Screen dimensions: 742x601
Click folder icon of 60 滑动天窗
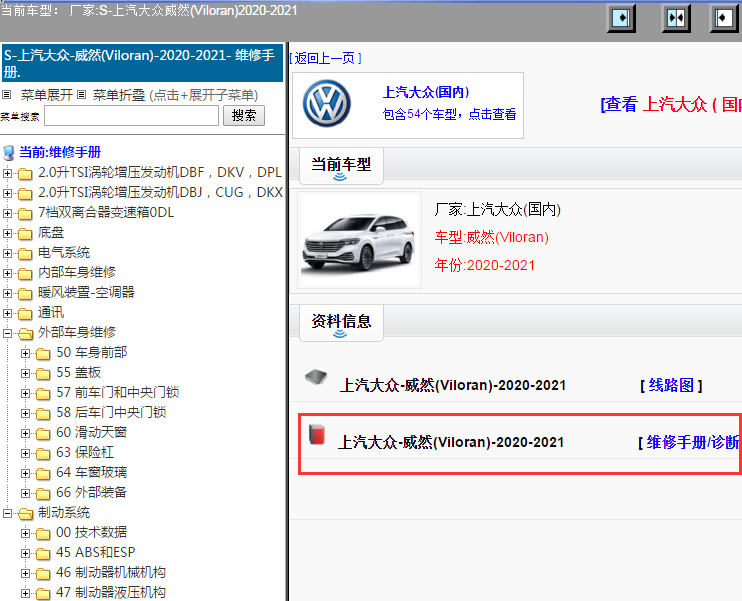point(43,433)
